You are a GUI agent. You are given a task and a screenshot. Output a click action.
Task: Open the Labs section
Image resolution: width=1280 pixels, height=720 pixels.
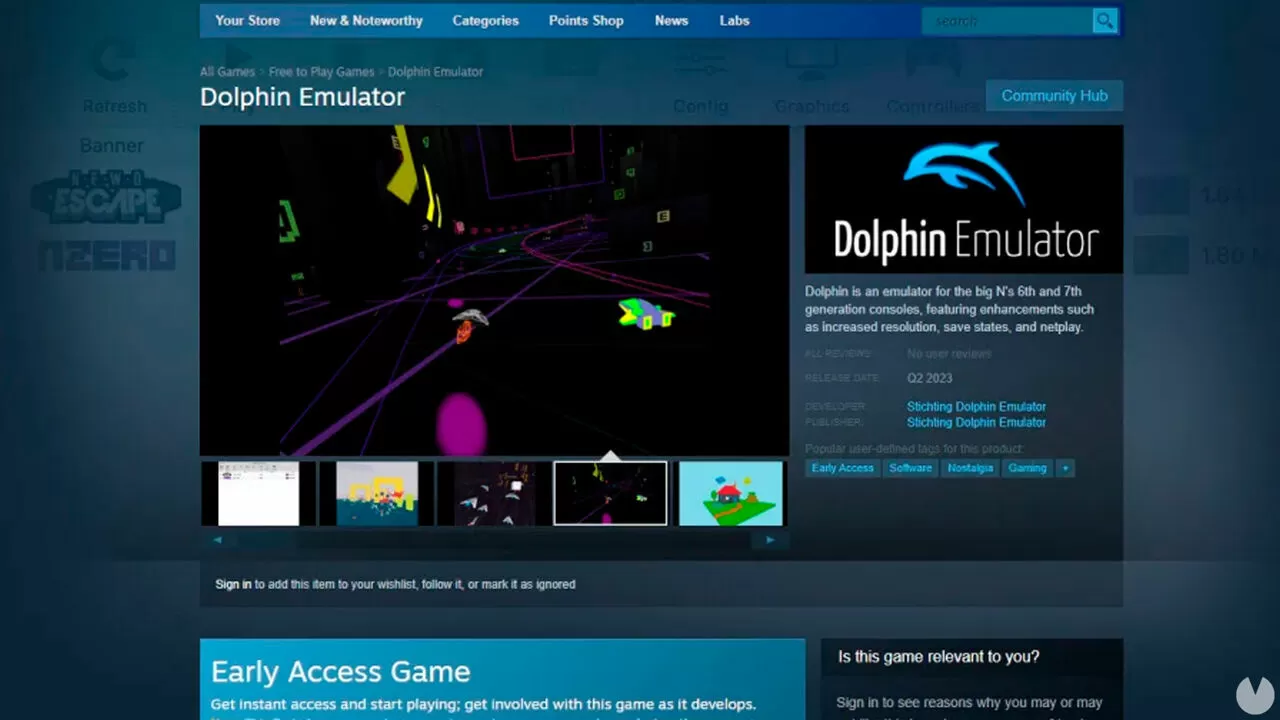(x=734, y=20)
